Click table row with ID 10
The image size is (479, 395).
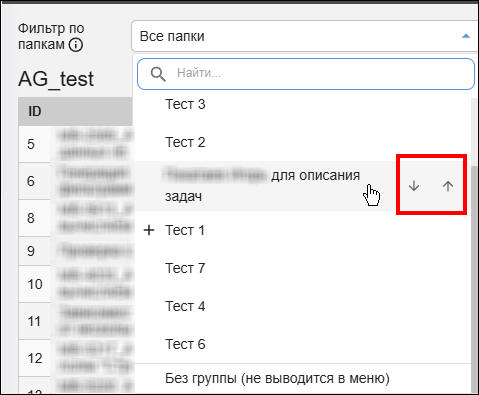(x=76, y=284)
